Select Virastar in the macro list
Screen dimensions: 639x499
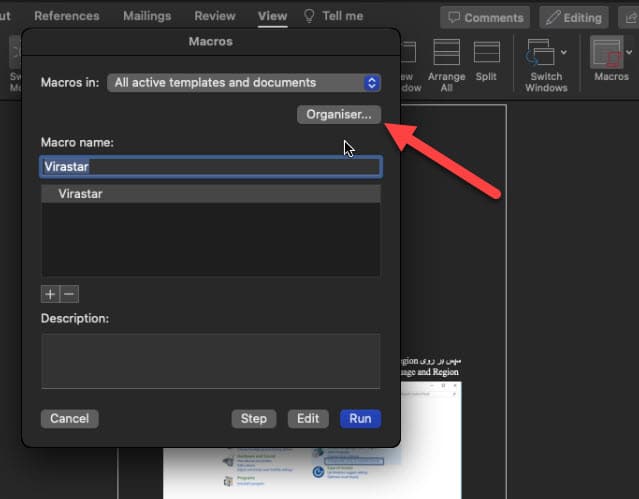[211, 194]
